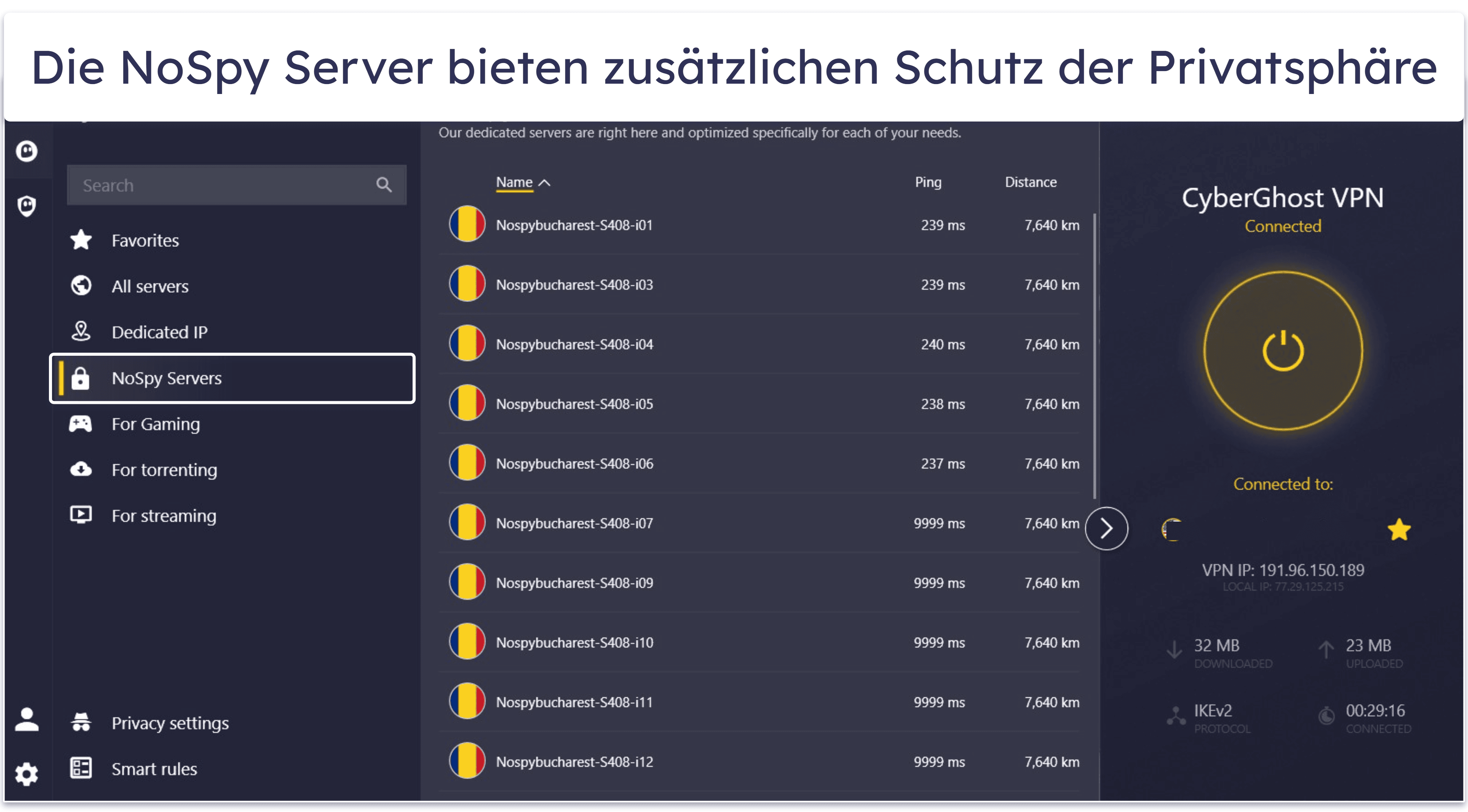Sort servers by Distance column
The height and width of the screenshot is (812, 1468).
click(x=1030, y=182)
